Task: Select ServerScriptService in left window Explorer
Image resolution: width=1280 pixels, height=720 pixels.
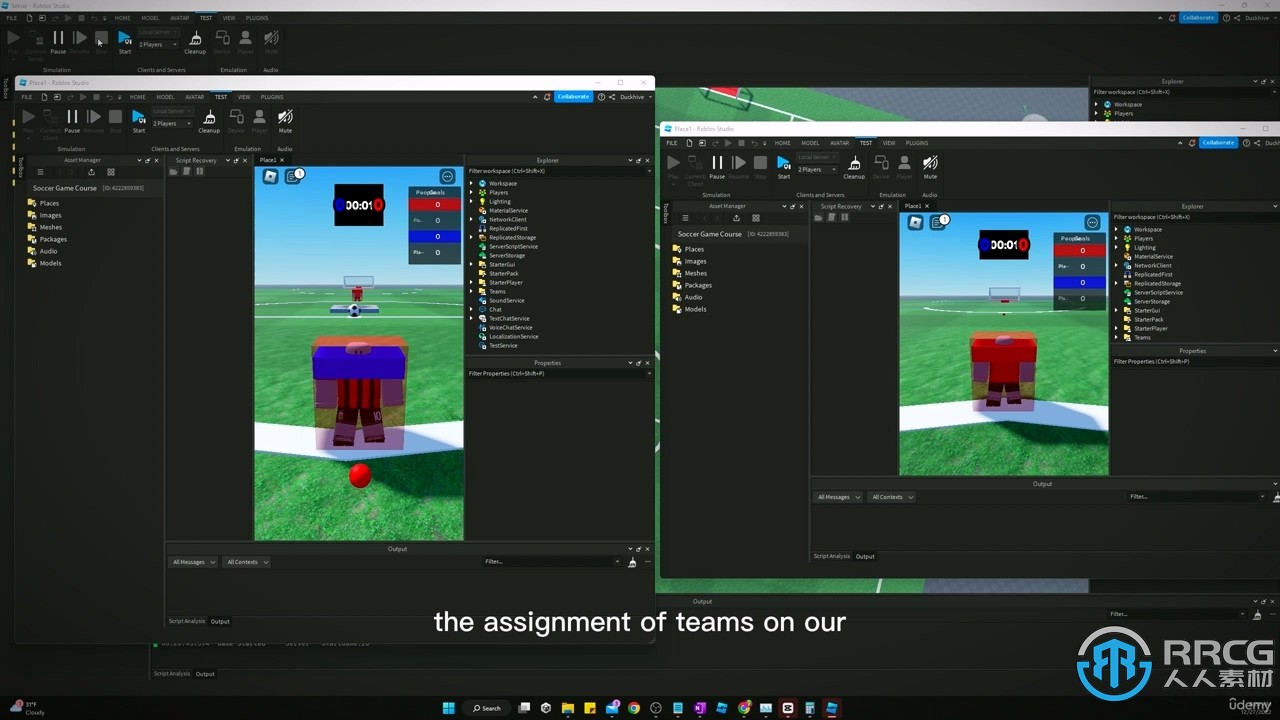Action: [x=513, y=246]
